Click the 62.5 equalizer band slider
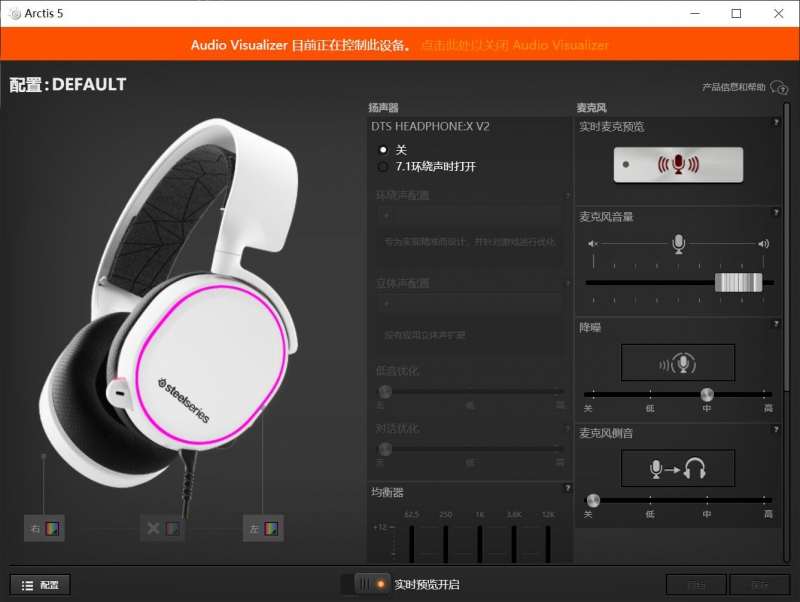Viewport: 800px width, 602px height. coord(411,544)
